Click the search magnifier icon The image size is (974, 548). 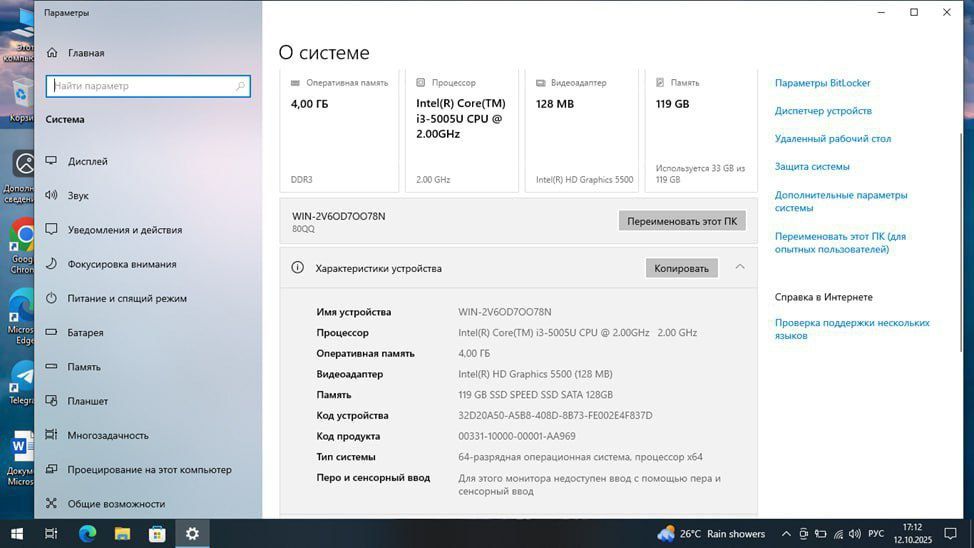[240, 86]
